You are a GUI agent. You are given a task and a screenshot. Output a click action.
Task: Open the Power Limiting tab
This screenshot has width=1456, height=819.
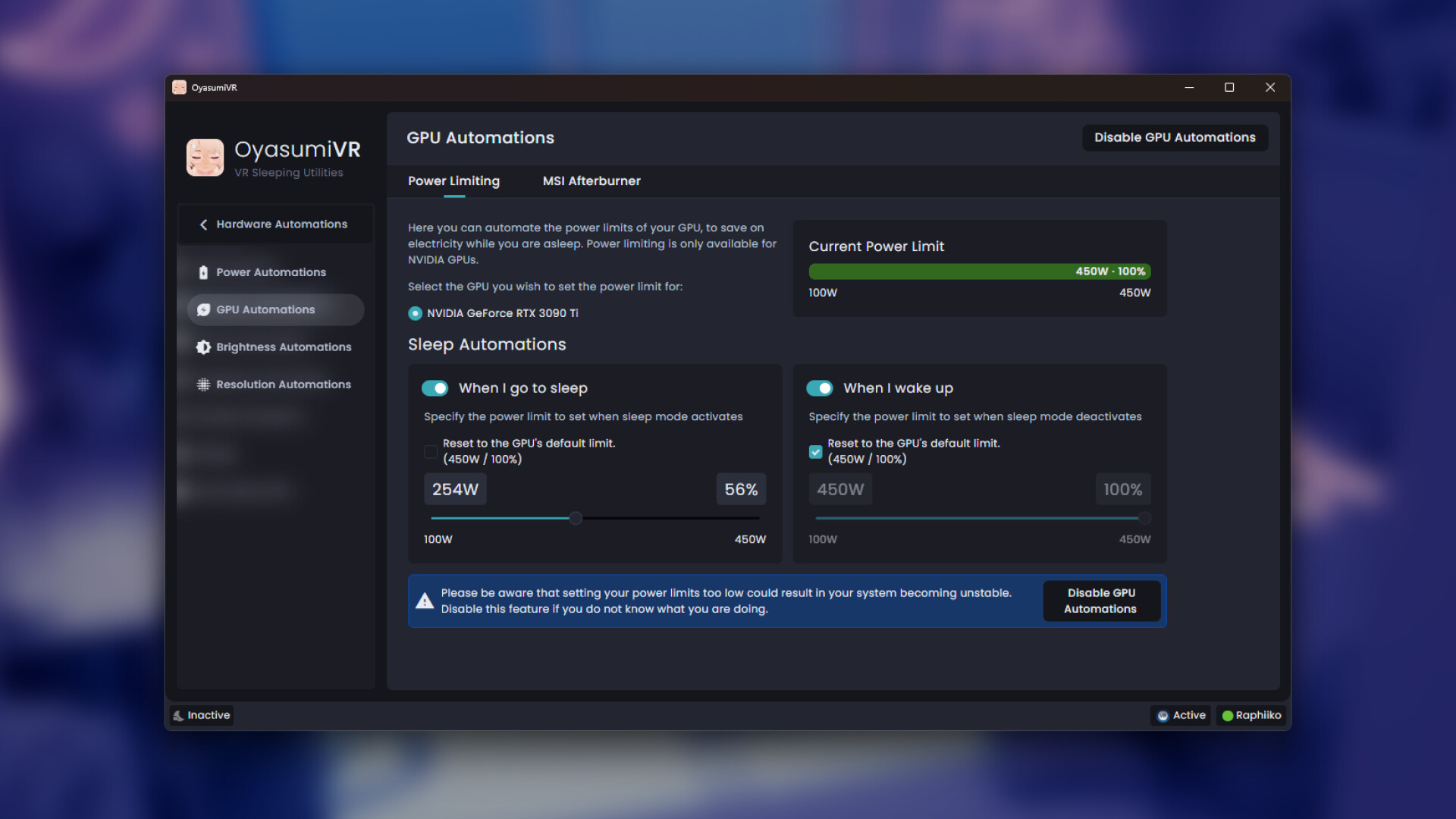453,180
